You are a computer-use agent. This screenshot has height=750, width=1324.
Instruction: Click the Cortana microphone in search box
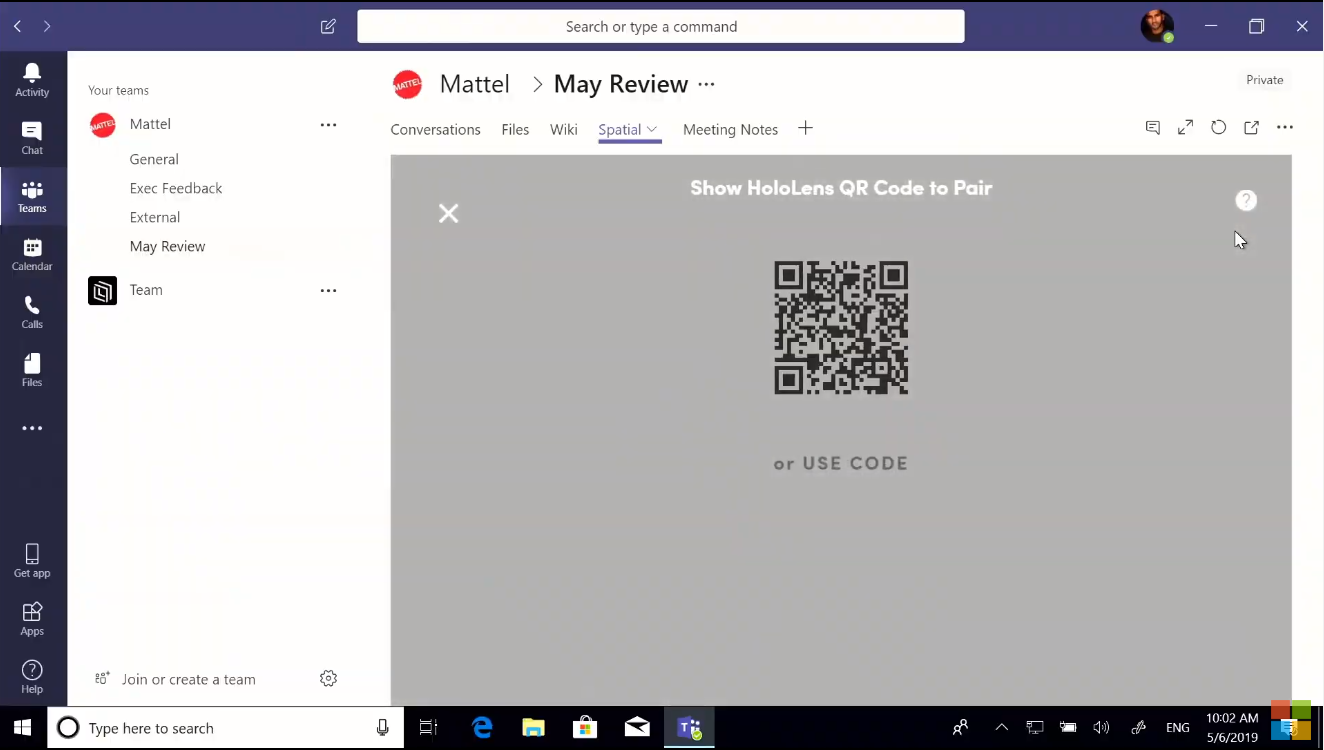point(383,728)
